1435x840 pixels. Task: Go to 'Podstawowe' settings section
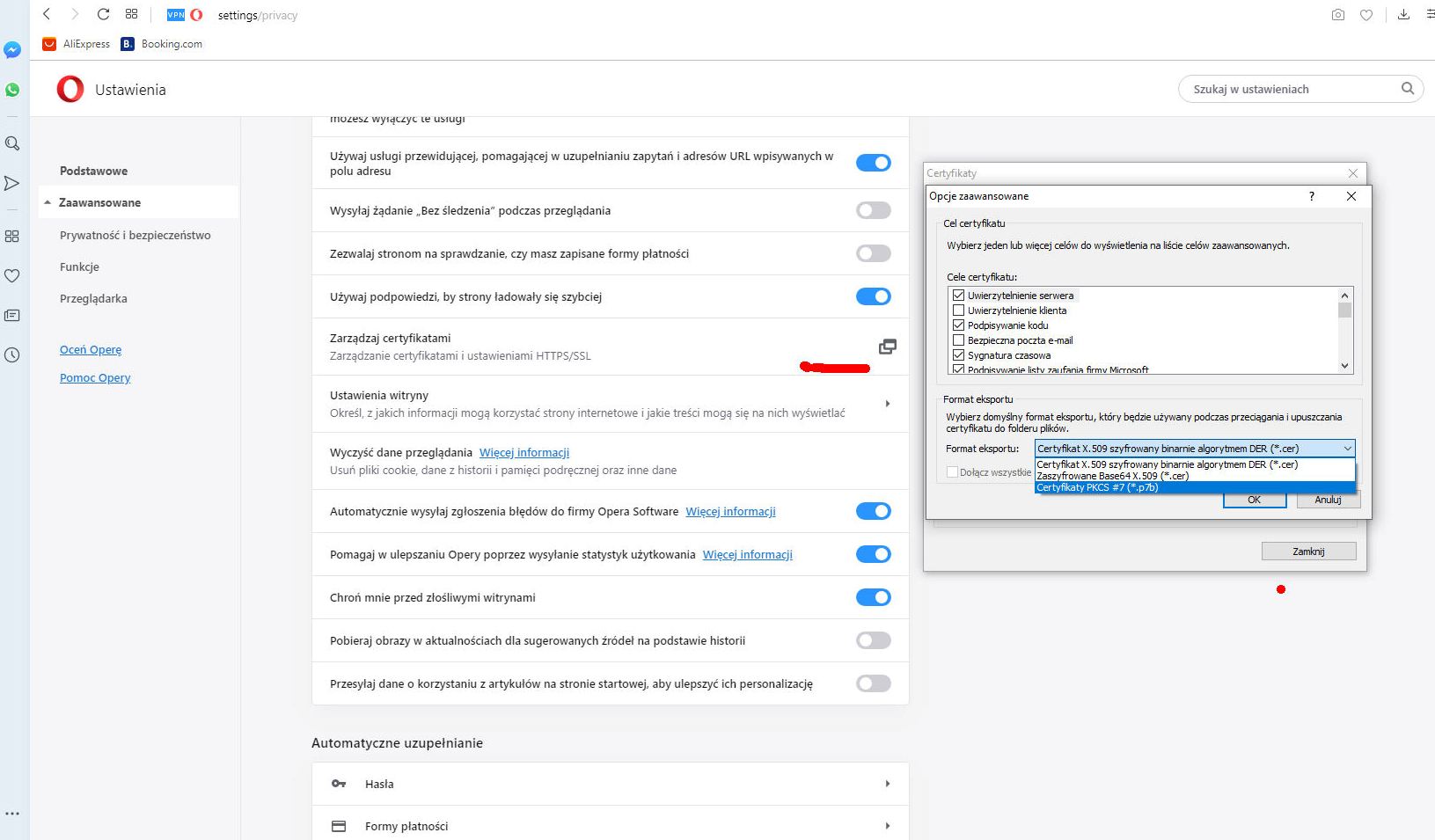tap(93, 171)
